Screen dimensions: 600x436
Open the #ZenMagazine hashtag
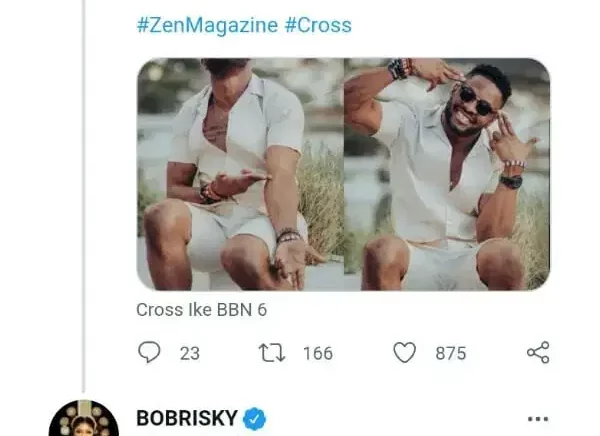click(x=207, y=25)
